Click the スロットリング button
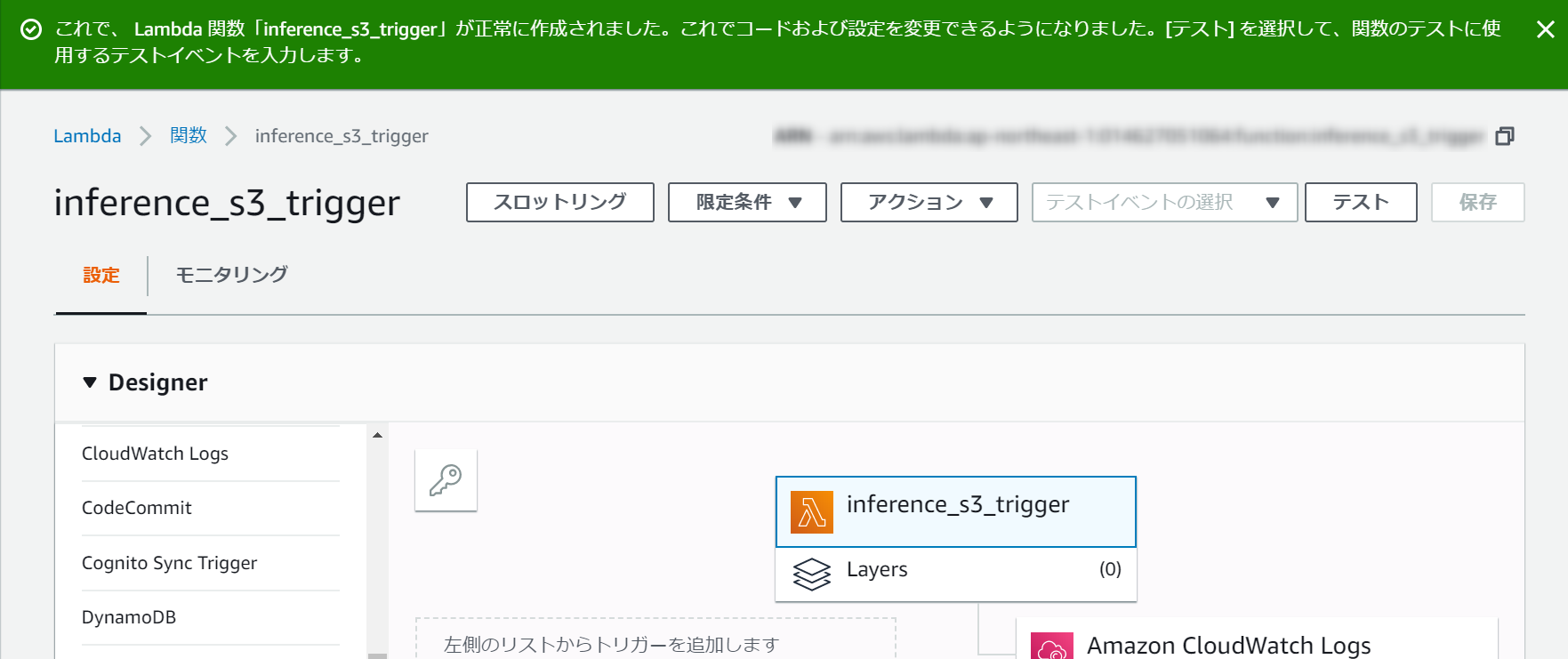 tap(560, 202)
